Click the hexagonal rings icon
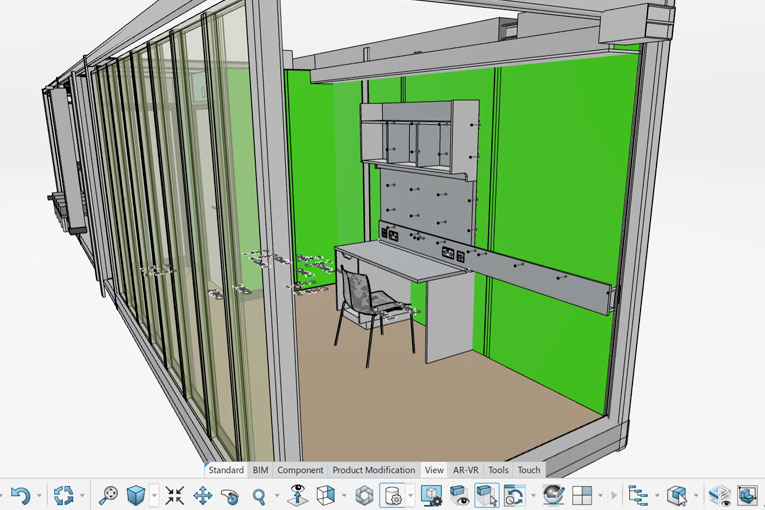 [364, 496]
